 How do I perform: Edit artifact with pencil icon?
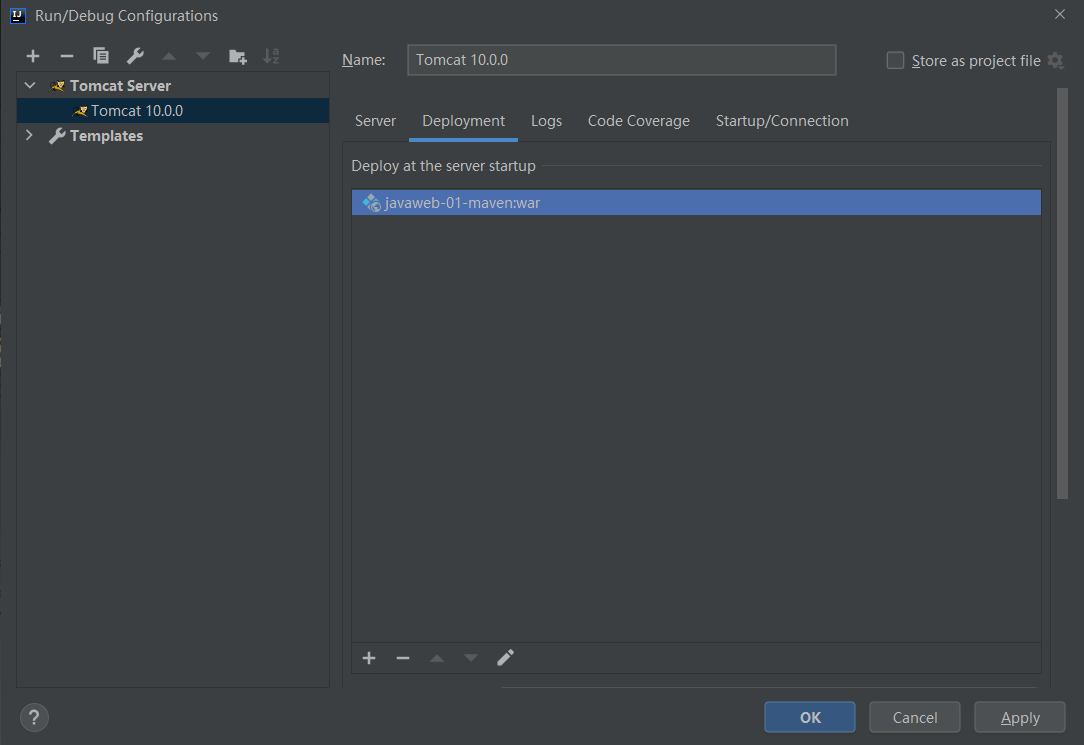tap(505, 658)
